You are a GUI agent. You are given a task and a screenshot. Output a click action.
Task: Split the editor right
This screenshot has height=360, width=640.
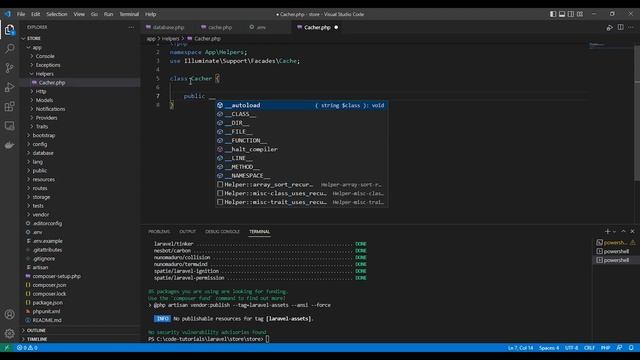tap(620, 27)
